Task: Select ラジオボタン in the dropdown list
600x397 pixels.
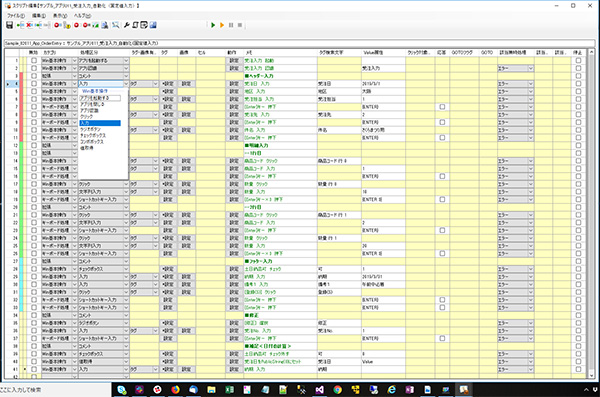Action: (90, 129)
